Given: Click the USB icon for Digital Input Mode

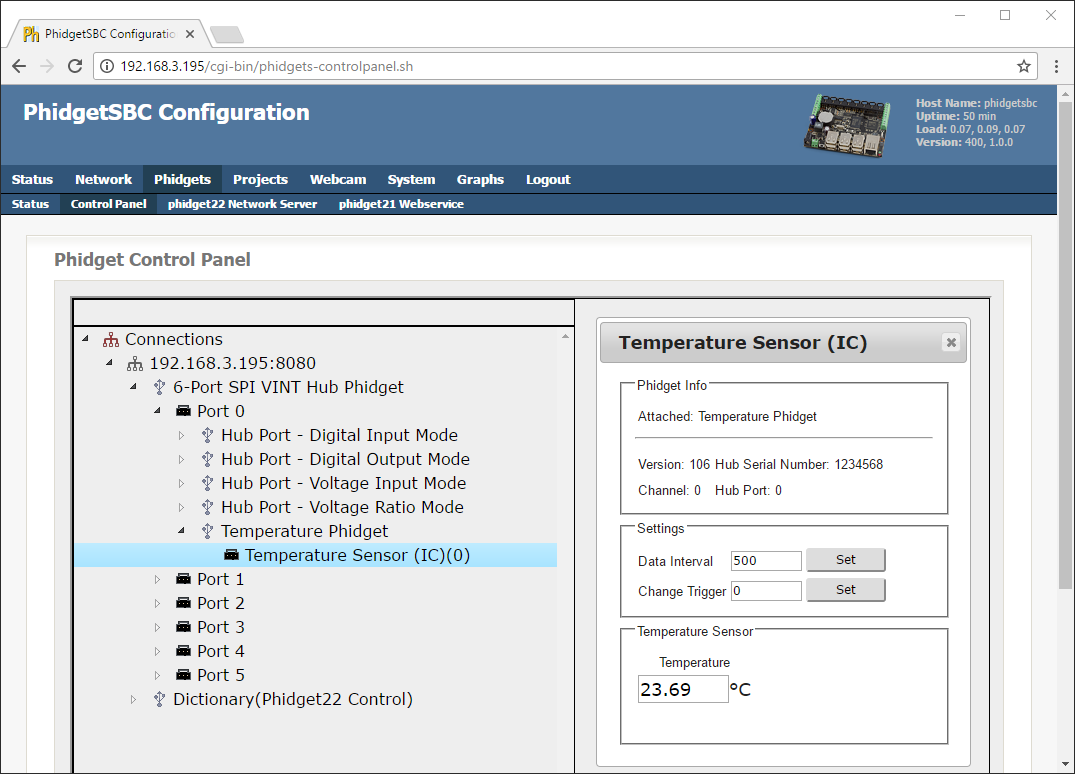Looking at the screenshot, I should click(207, 435).
